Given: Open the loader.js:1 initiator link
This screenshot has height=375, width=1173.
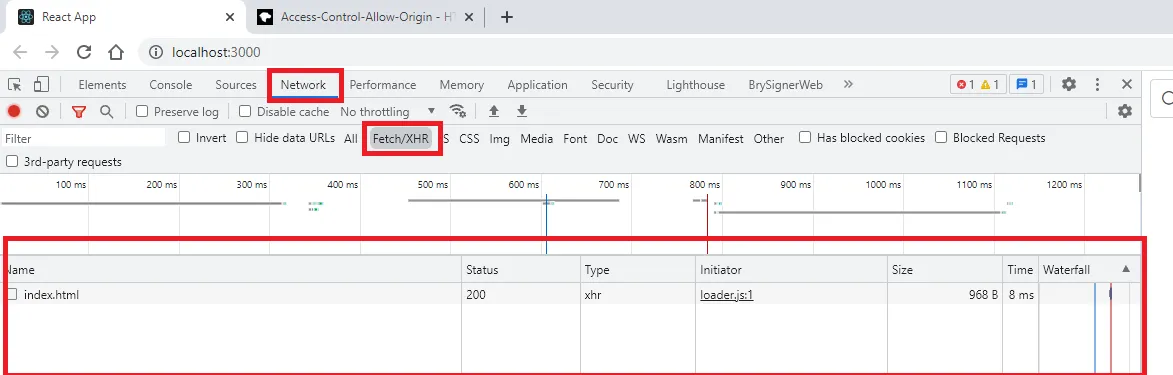Looking at the screenshot, I should coord(726,295).
